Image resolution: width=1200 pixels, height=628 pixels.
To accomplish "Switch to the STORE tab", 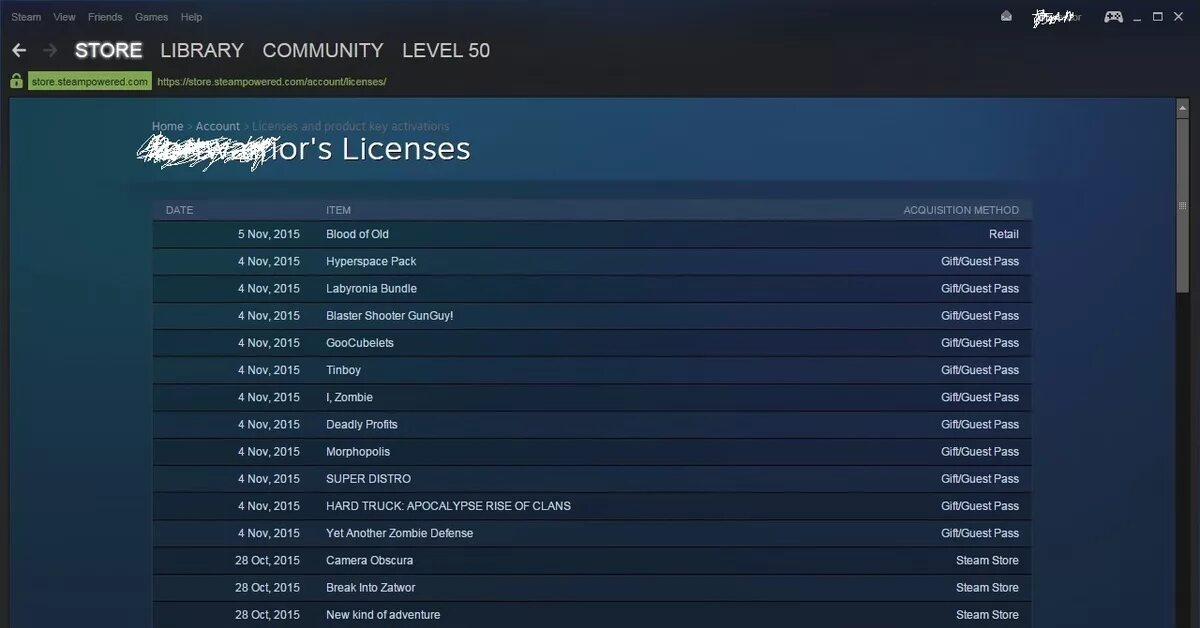I will [109, 50].
